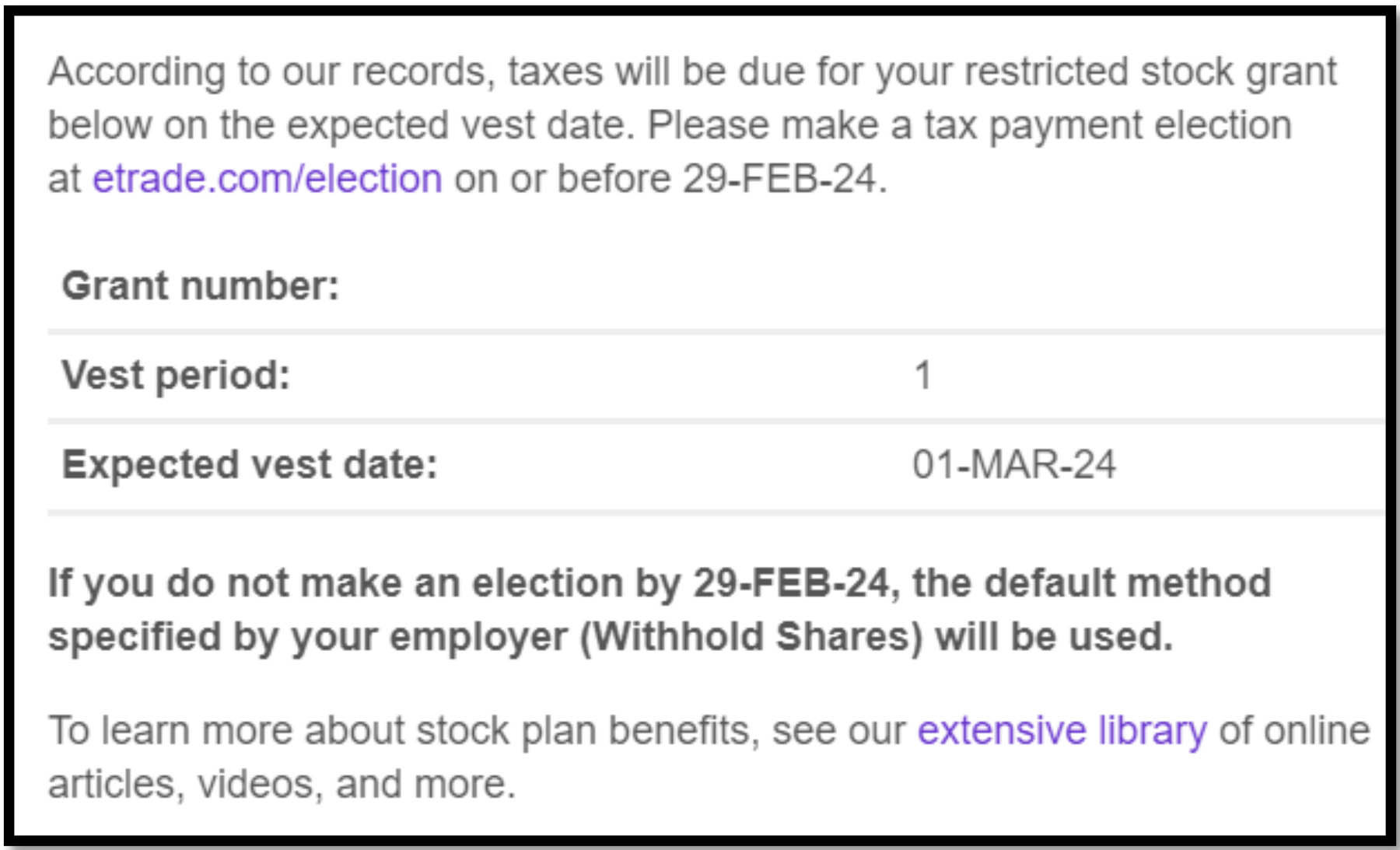Click the Expected vest date label

(250, 465)
